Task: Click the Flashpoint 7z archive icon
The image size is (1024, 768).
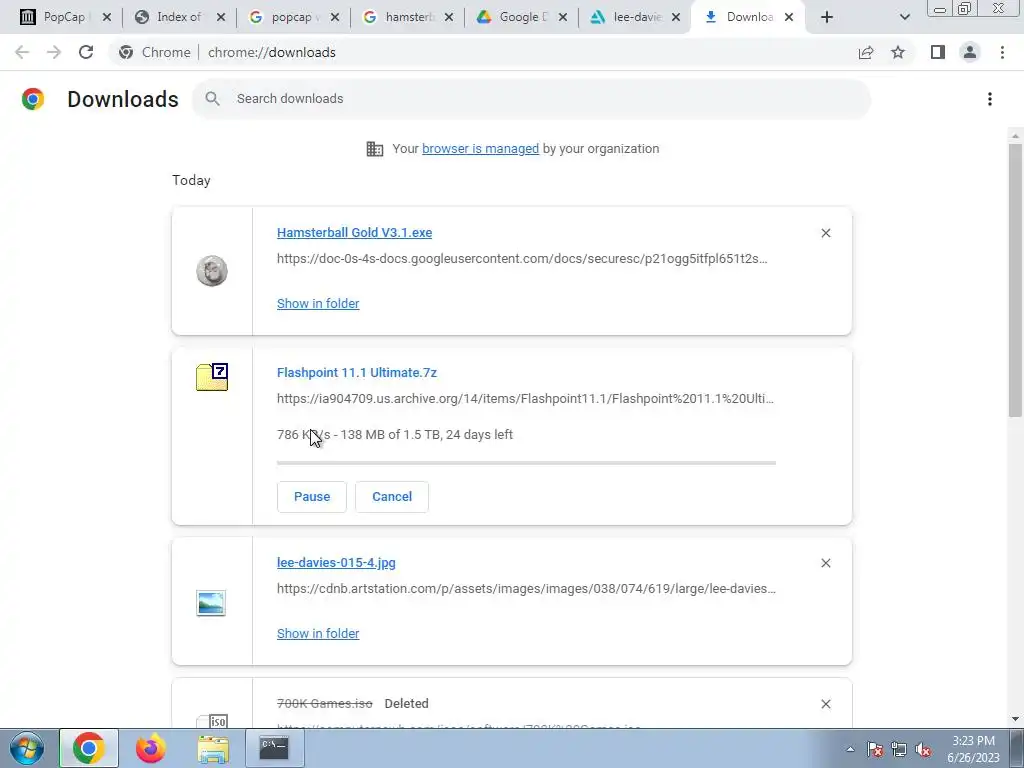Action: click(212, 377)
